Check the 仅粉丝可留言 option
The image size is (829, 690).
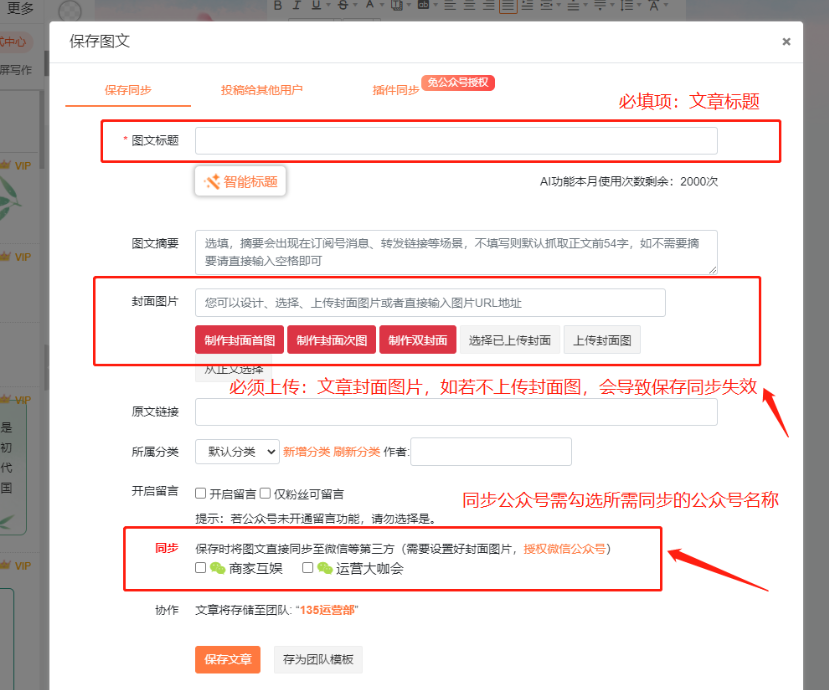[x=266, y=493]
